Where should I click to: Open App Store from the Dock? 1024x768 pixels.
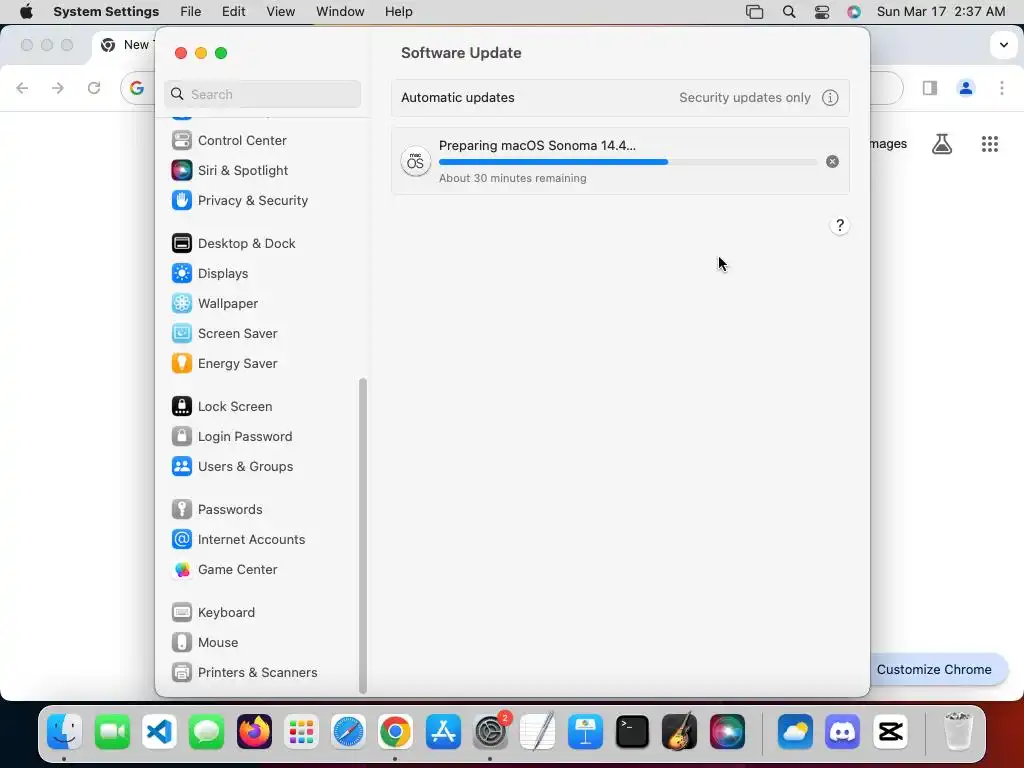click(443, 731)
